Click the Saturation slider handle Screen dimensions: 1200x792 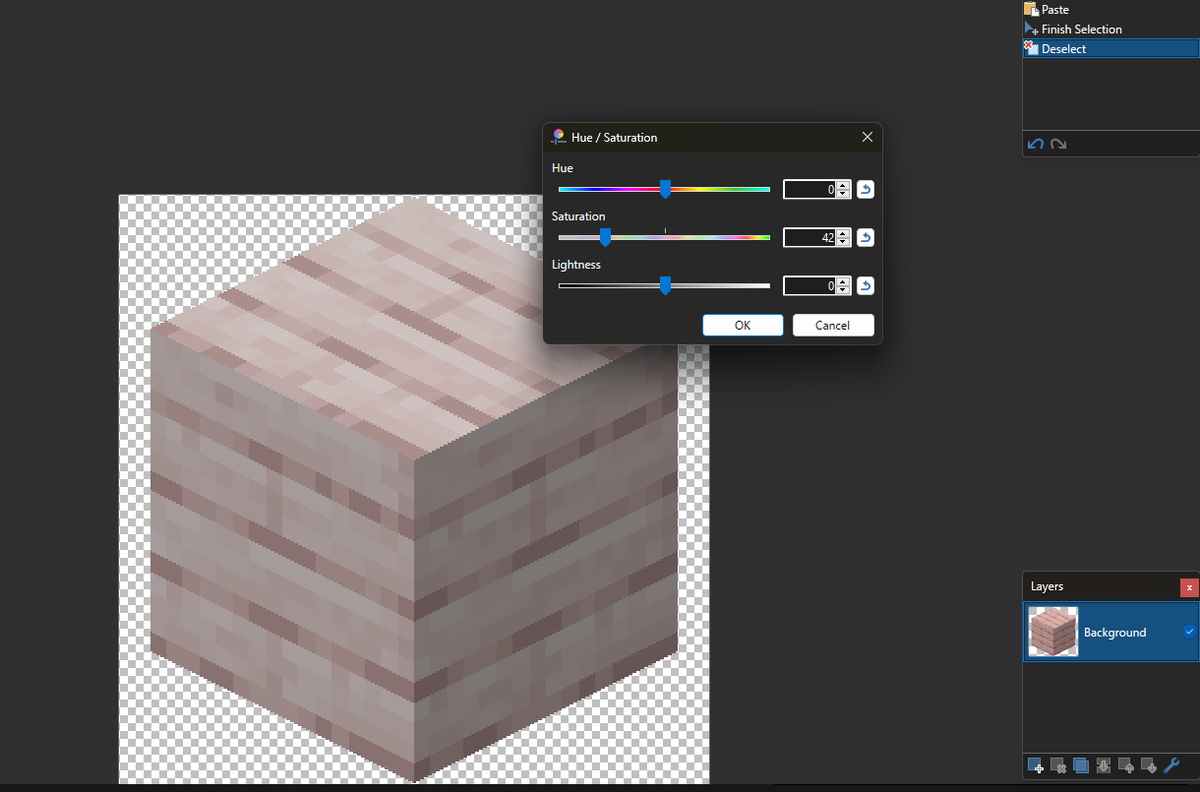point(605,237)
